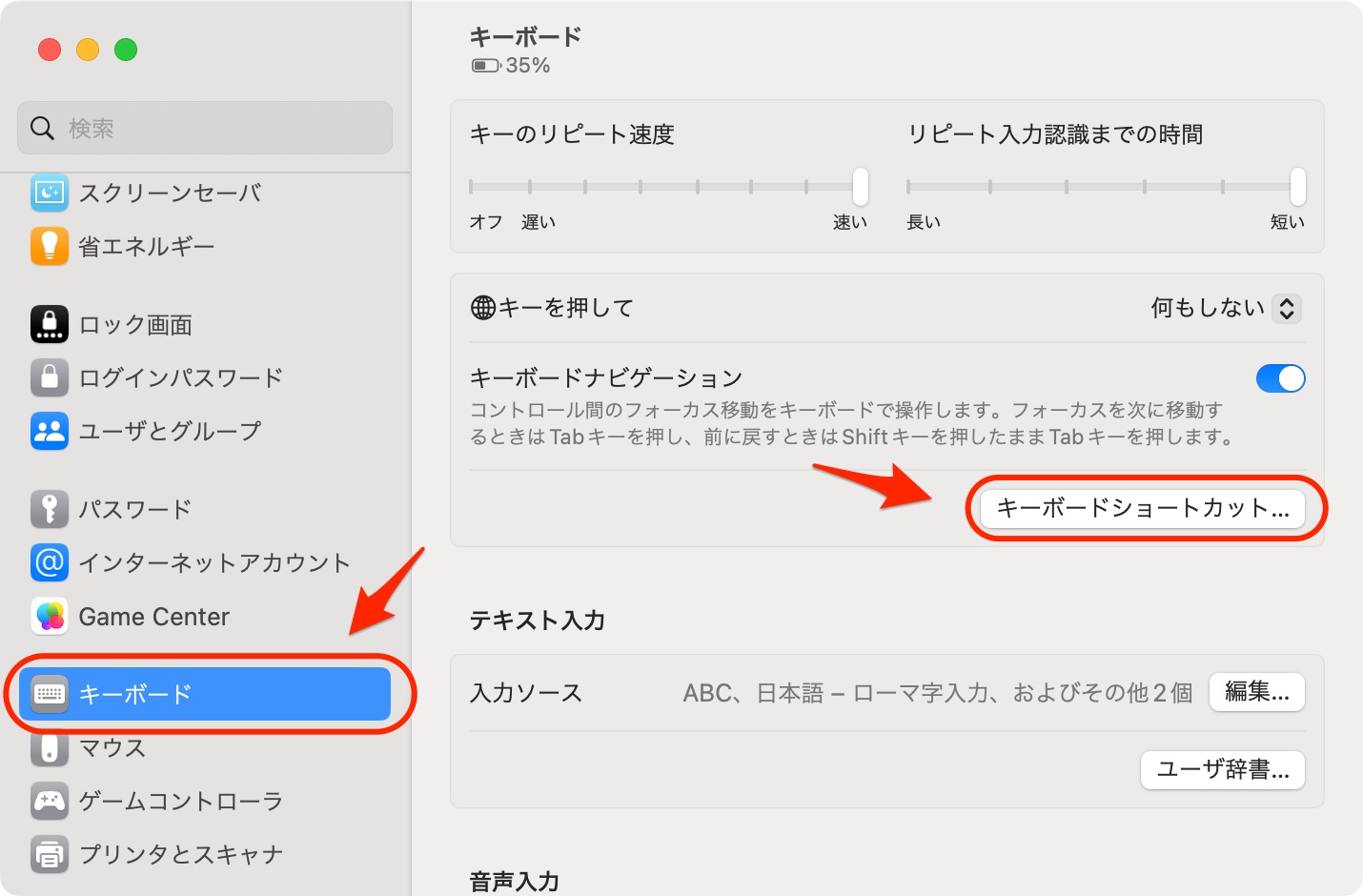The width and height of the screenshot is (1363, 896).
Task: Click the keyboard battery level icon
Action: pos(486,66)
